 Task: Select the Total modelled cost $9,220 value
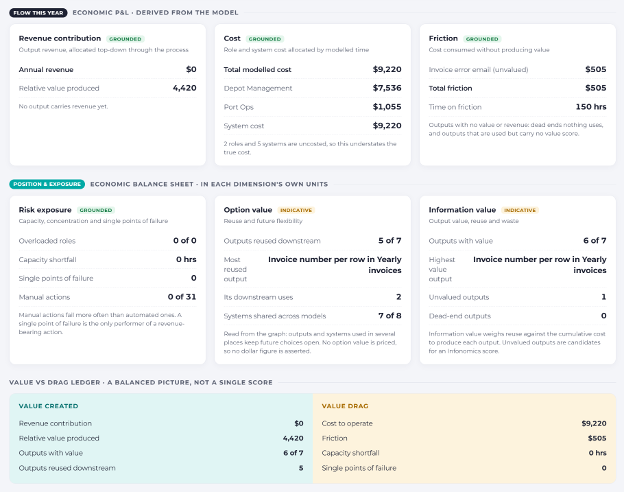tap(387, 69)
